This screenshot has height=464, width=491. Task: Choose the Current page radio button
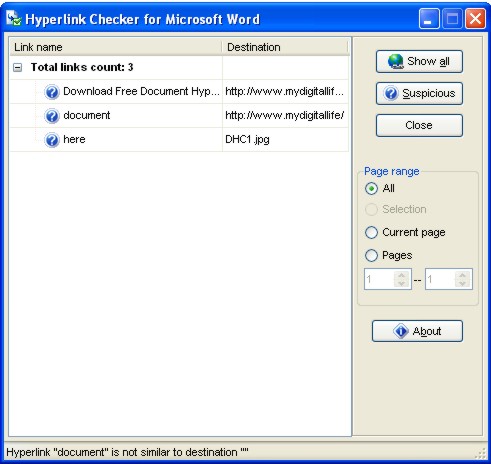pos(371,232)
